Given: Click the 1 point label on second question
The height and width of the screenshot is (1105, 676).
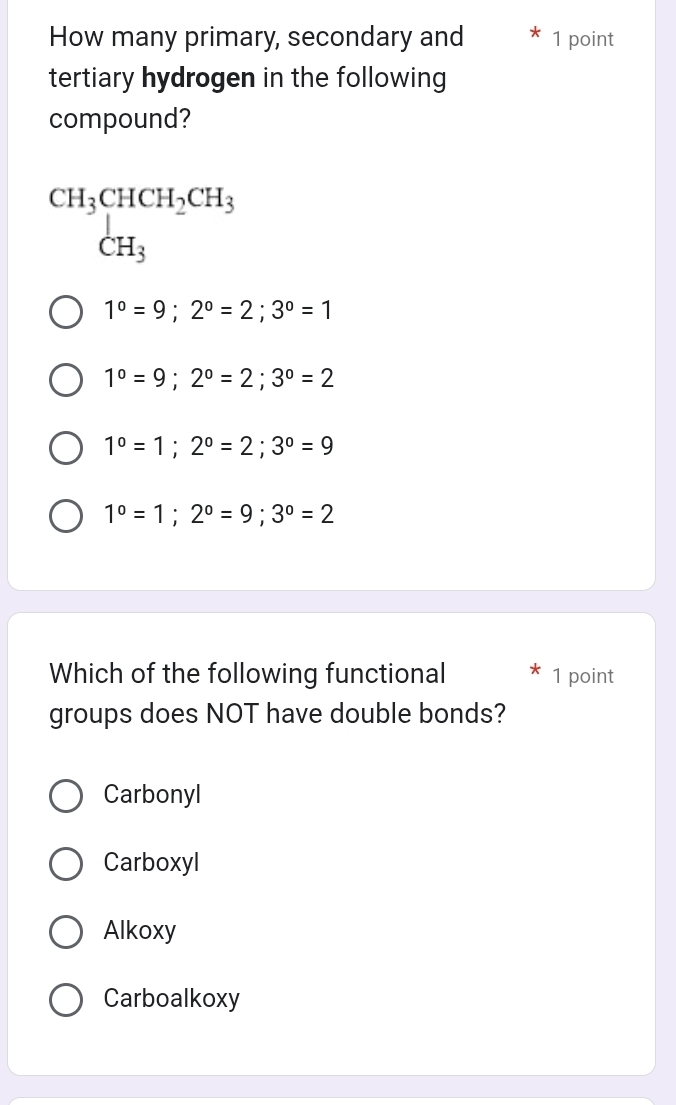Looking at the screenshot, I should (583, 676).
